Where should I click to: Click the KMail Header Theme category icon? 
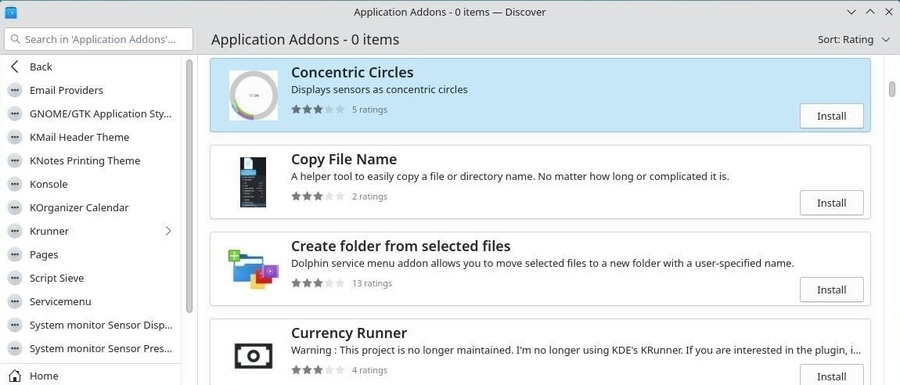pyautogui.click(x=15, y=137)
